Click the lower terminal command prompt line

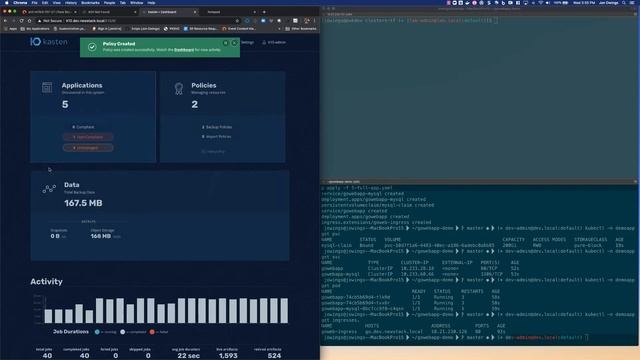(x=455, y=337)
